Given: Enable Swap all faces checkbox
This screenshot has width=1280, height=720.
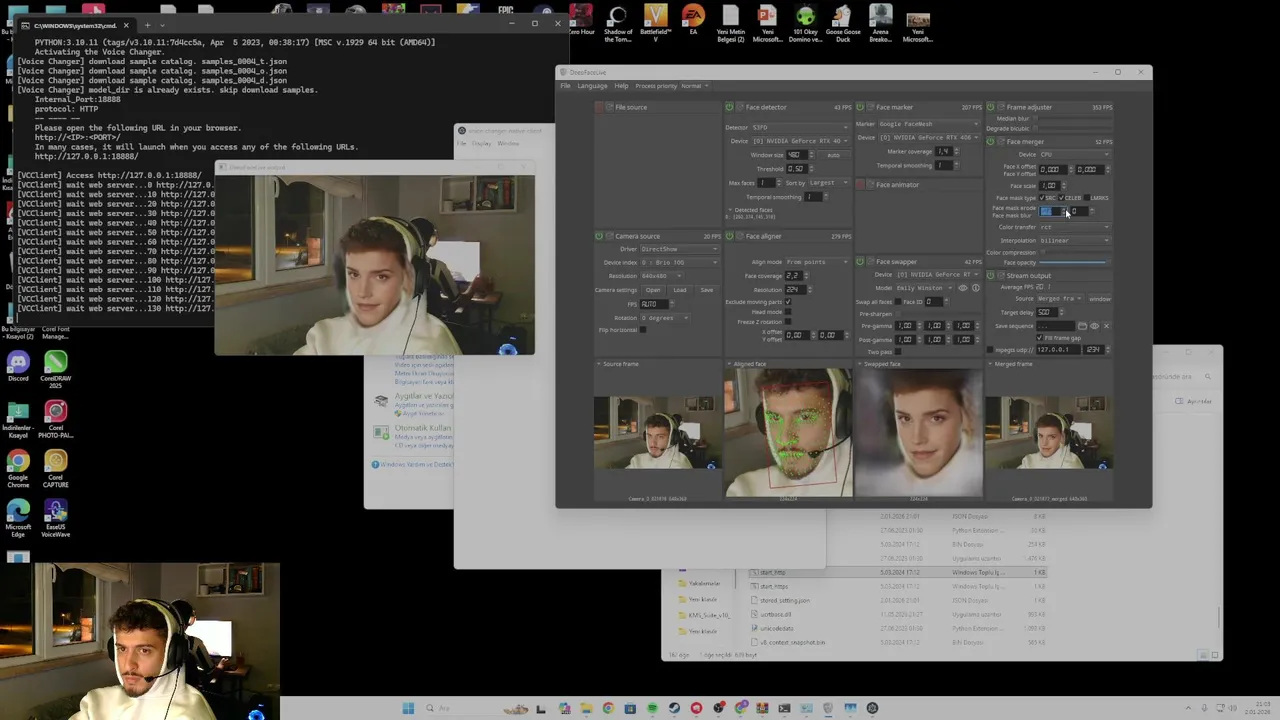Looking at the screenshot, I should coord(898,302).
